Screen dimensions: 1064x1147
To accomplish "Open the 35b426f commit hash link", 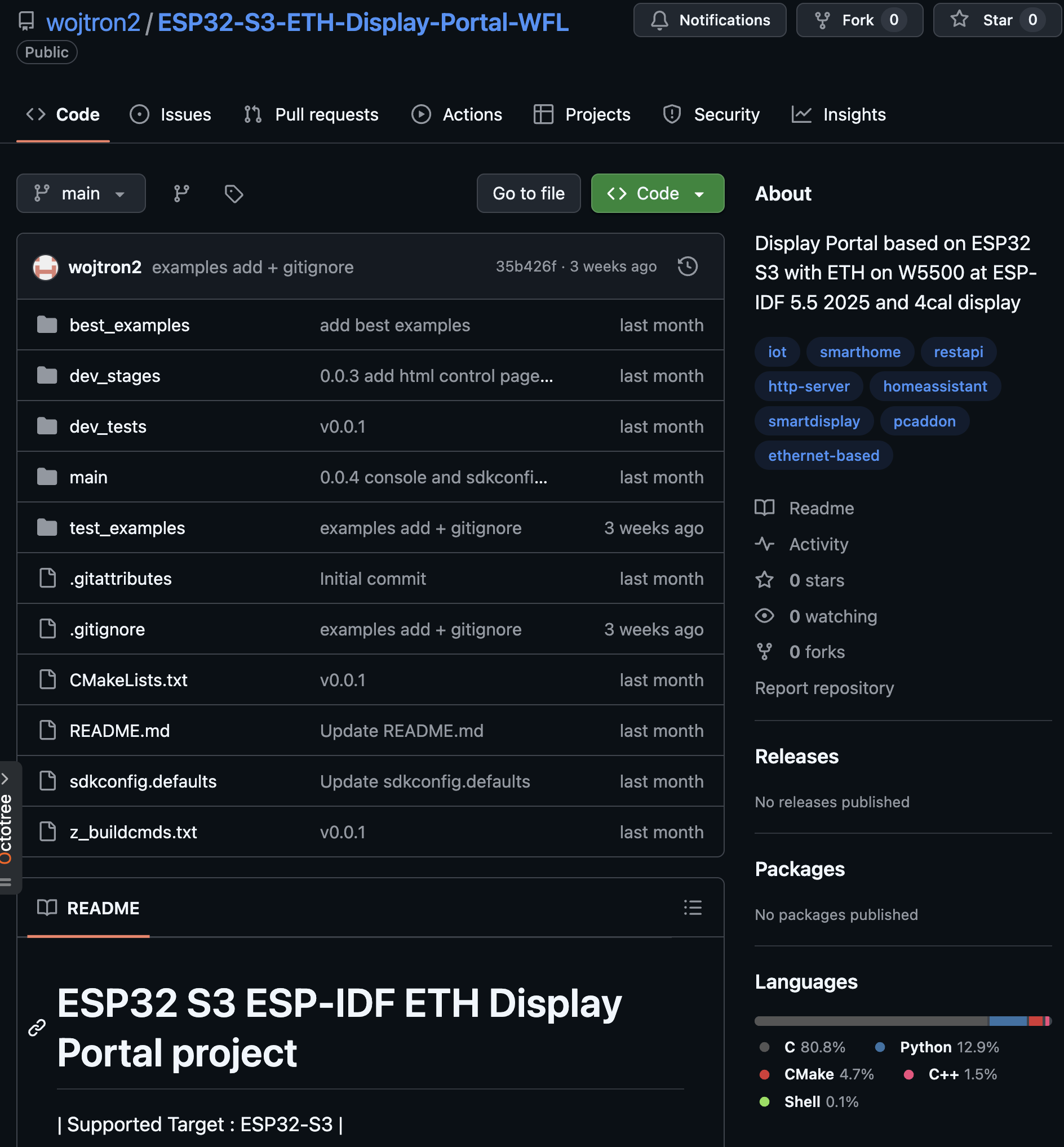I will pyautogui.click(x=526, y=266).
